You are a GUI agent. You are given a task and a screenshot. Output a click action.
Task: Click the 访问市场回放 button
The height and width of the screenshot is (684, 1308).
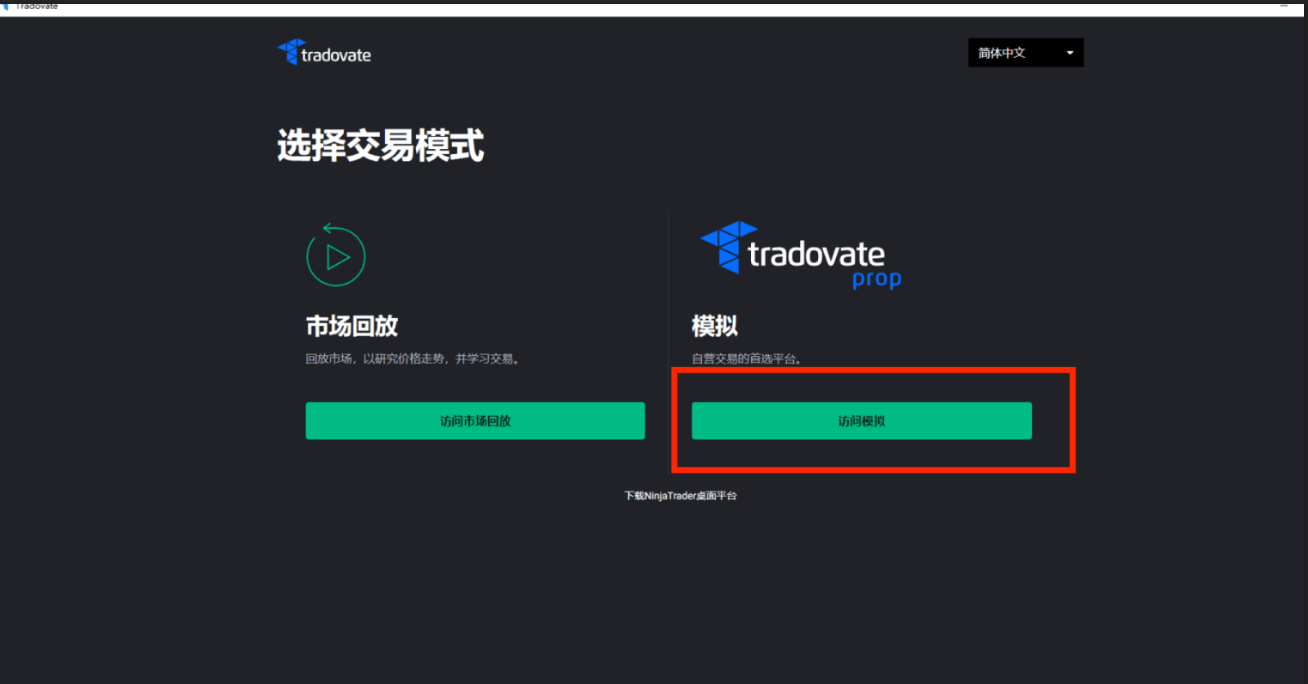pos(475,420)
